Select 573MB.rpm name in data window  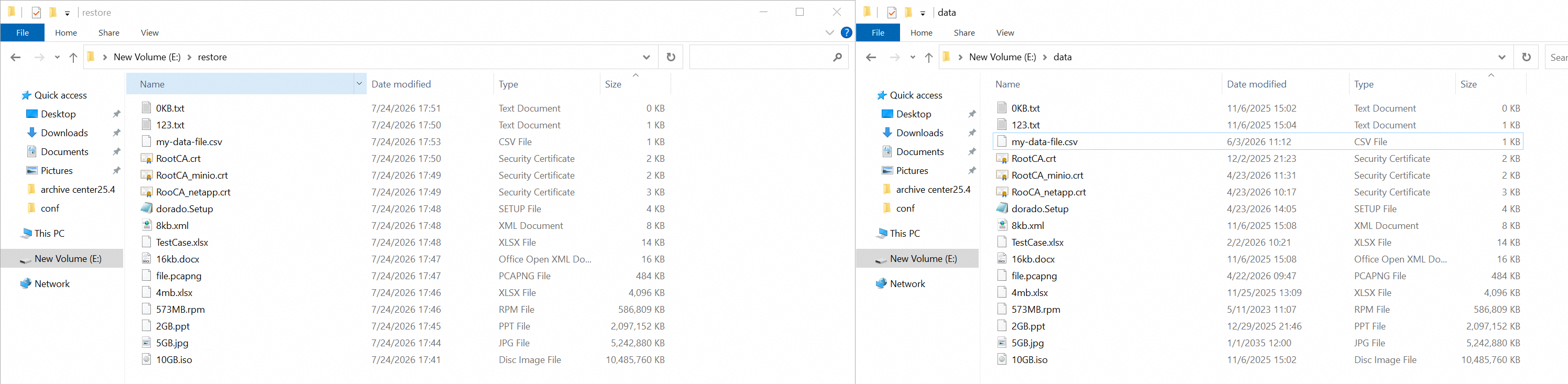[x=1035, y=309]
